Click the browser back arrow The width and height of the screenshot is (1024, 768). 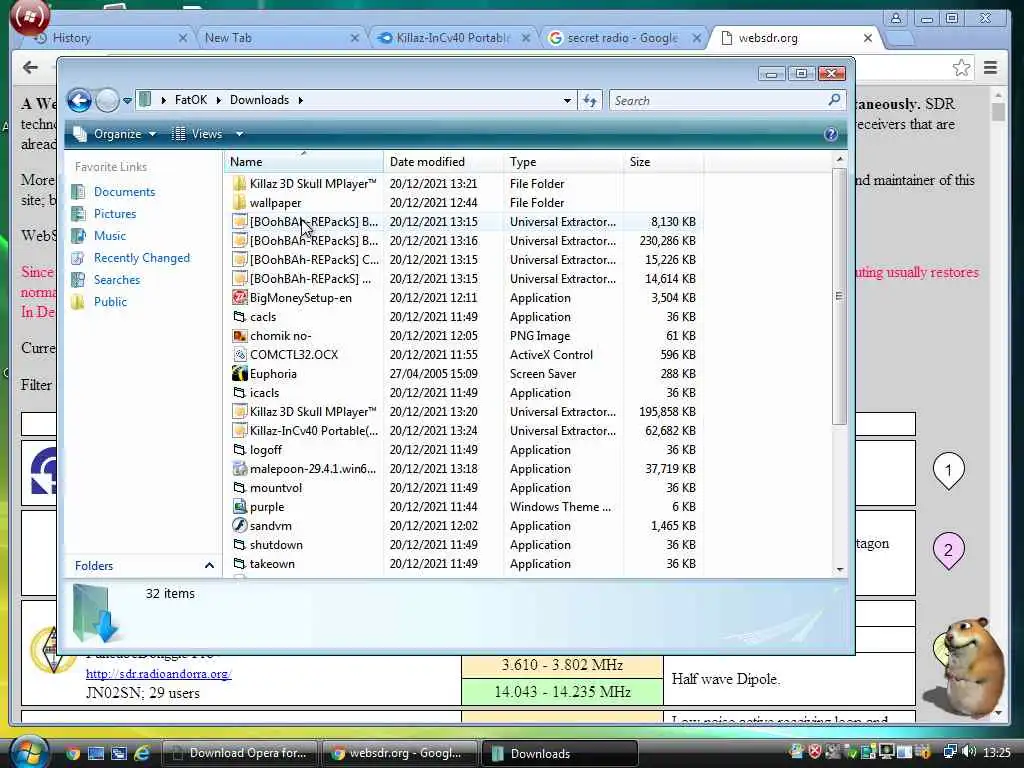30,67
